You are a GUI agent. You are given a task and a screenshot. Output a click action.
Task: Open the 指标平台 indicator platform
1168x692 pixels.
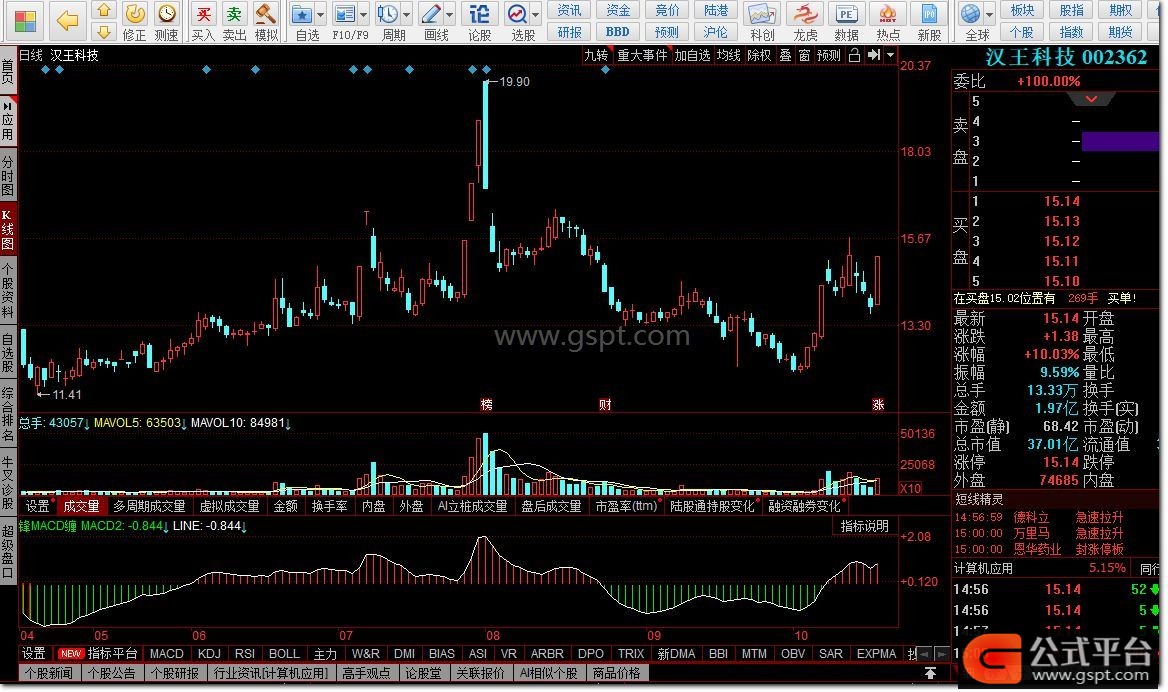112,654
